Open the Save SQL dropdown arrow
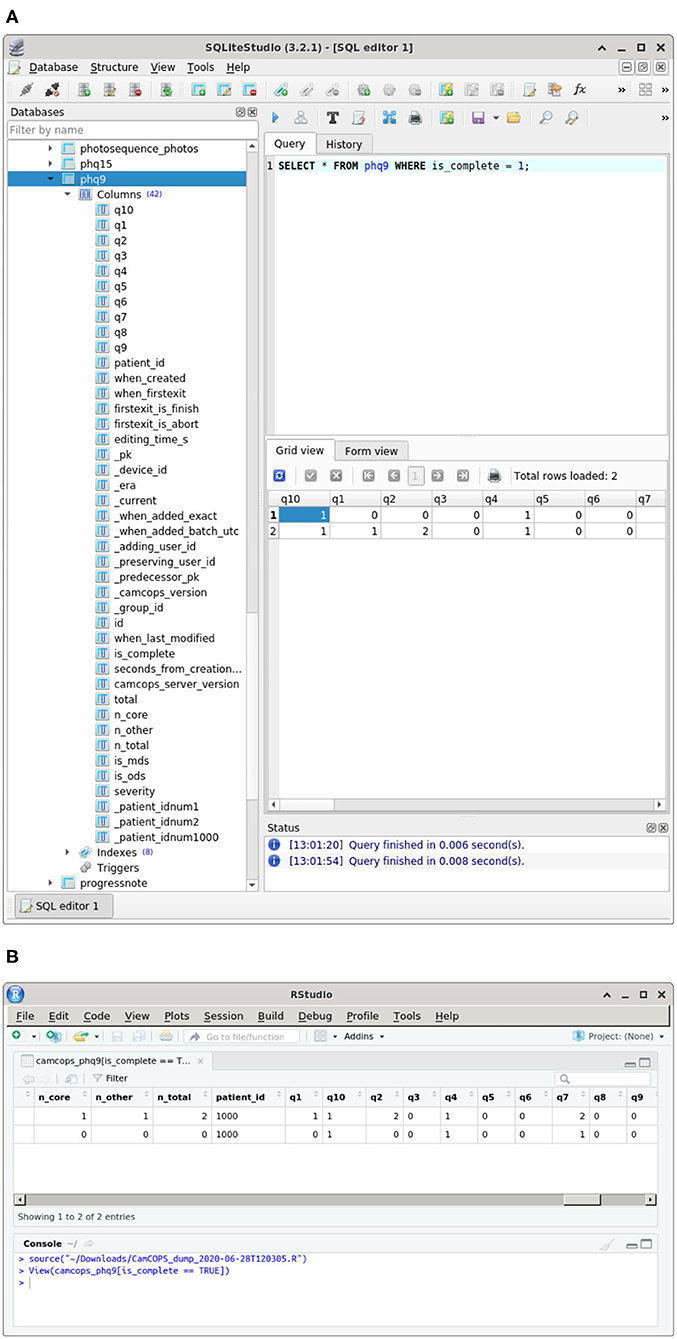This screenshot has width=677, height=1339. tap(495, 118)
